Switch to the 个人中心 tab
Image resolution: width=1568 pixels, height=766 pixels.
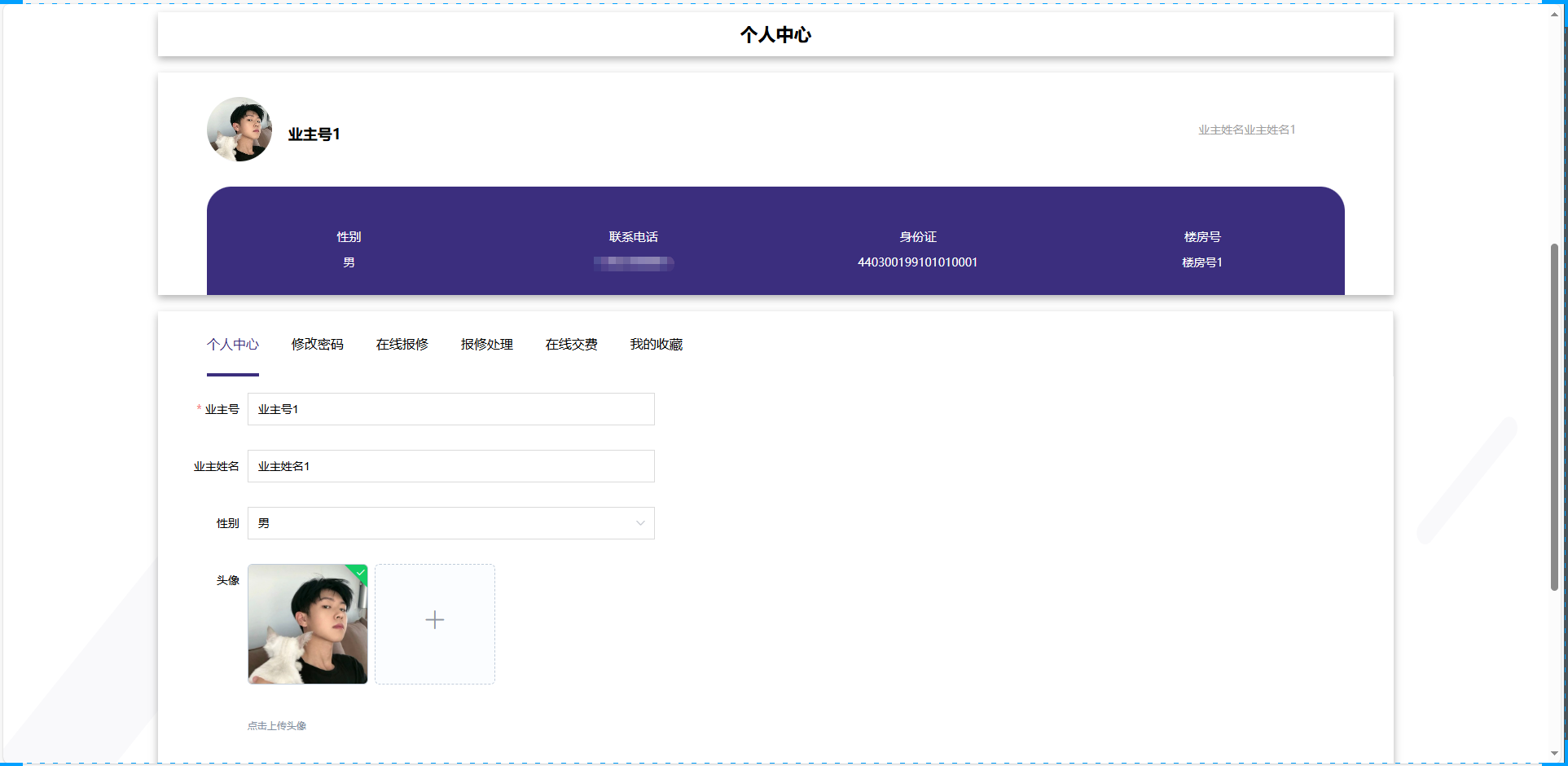[233, 345]
